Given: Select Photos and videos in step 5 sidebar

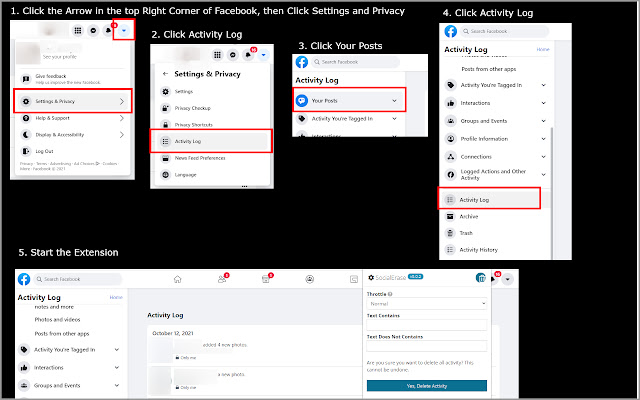Looking at the screenshot, I should [x=57, y=320].
